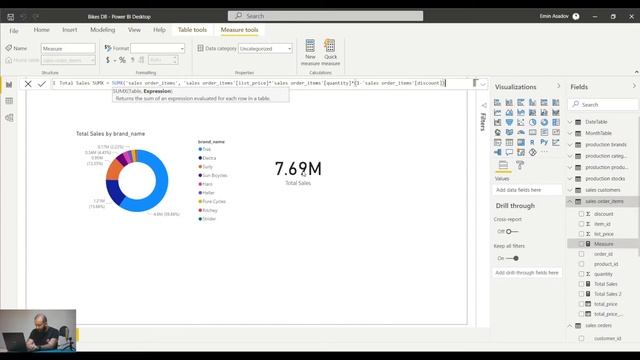The height and width of the screenshot is (360, 640).
Task: Expand the Filters pane
Action: coord(484,105)
